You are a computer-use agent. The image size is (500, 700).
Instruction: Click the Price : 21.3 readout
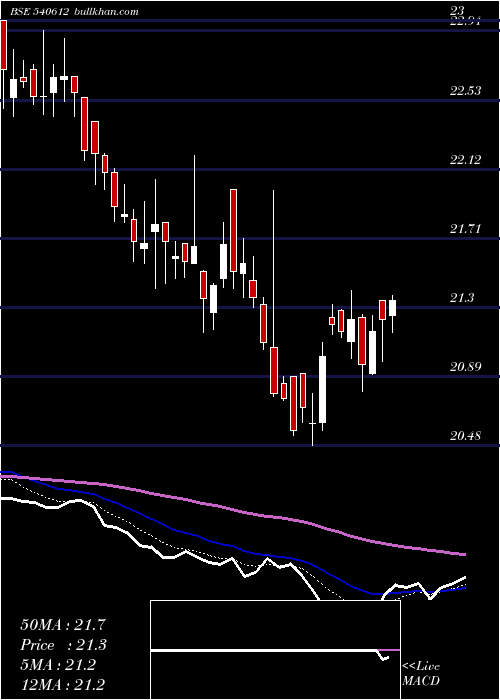(x=63, y=645)
